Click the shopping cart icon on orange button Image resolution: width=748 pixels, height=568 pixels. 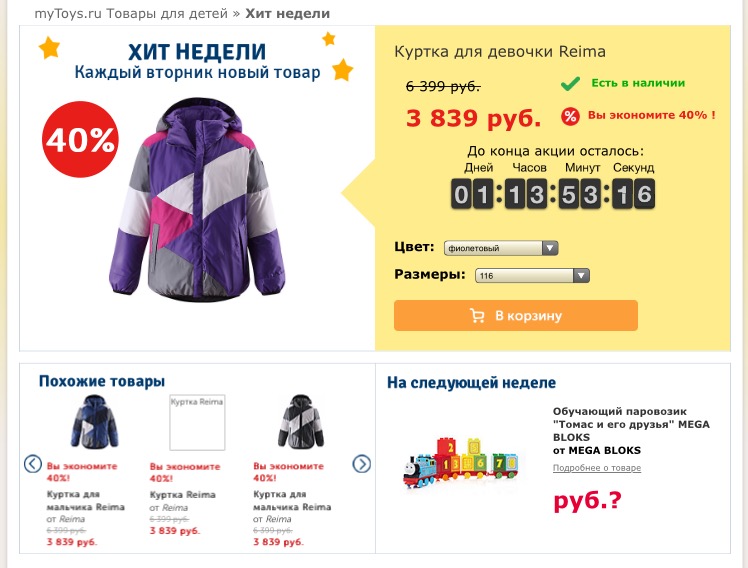[x=477, y=315]
